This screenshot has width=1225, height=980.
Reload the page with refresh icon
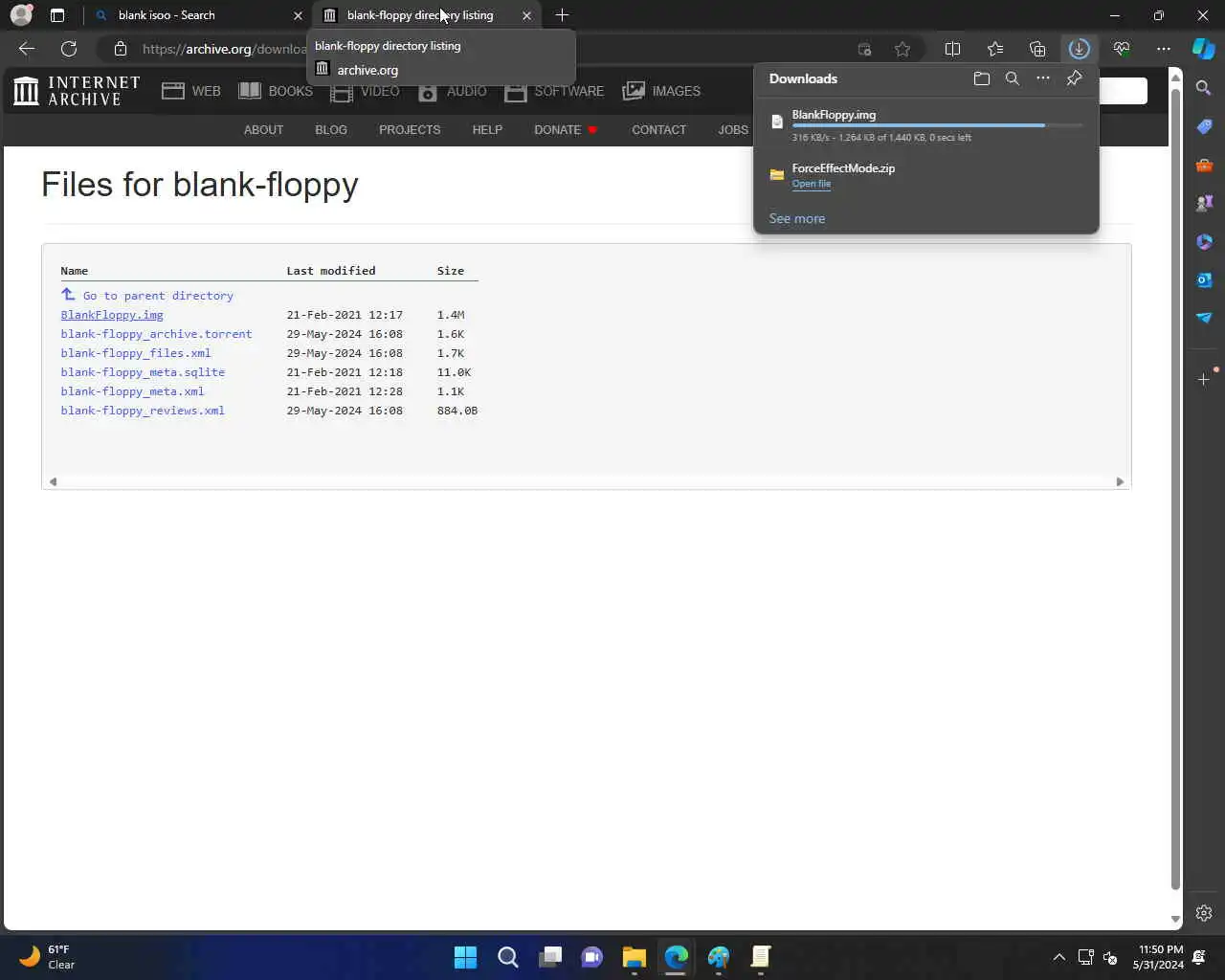pos(69,49)
